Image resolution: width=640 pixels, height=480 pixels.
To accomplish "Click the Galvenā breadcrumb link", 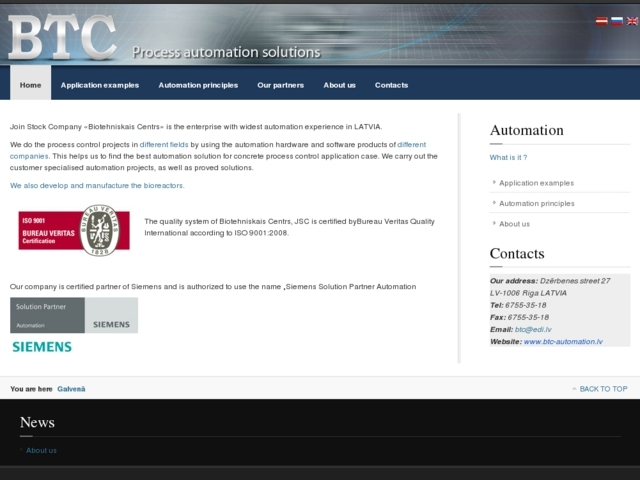I will [x=71, y=389].
